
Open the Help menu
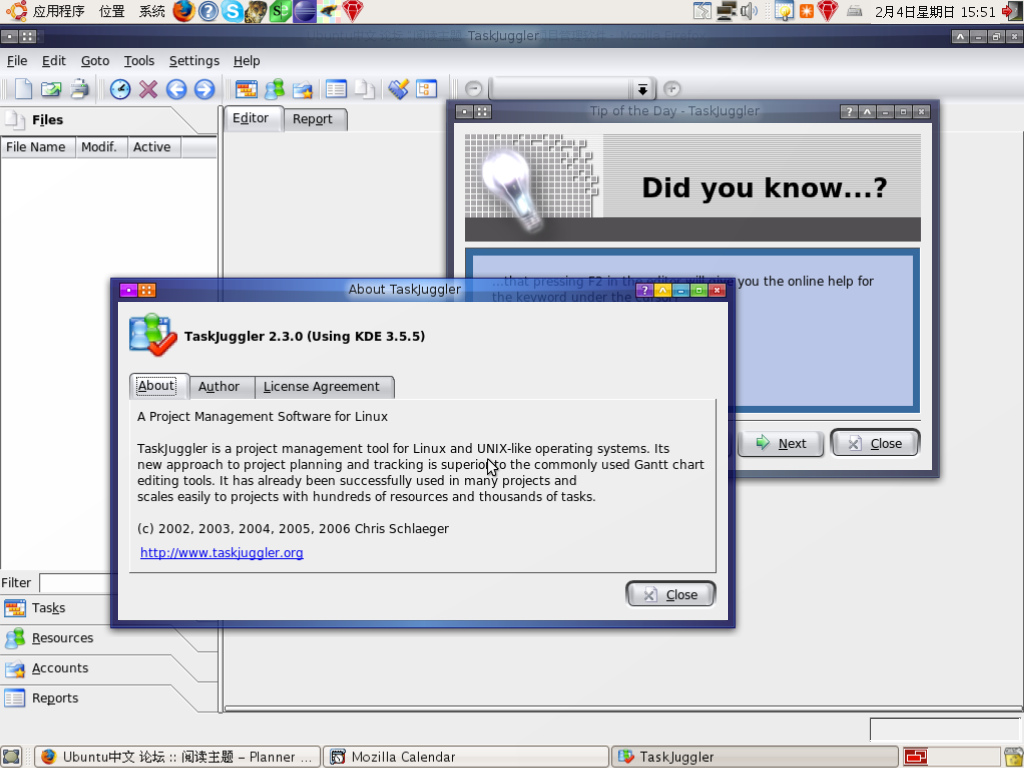coord(246,61)
